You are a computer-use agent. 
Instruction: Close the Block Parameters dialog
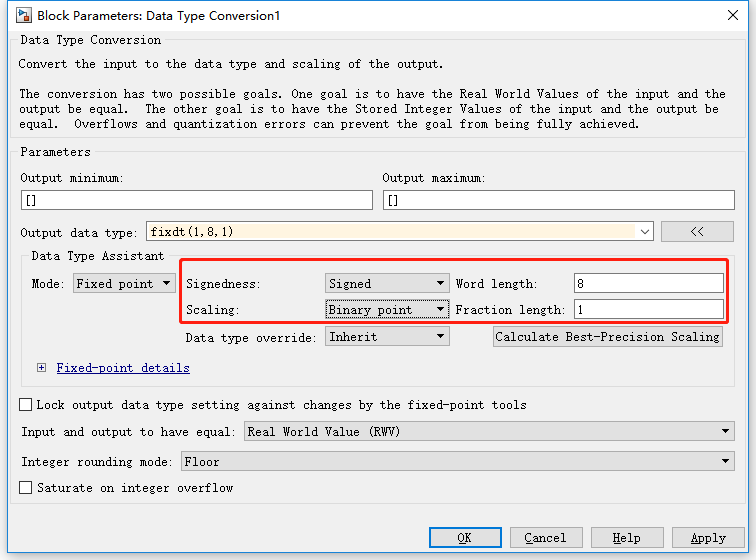[x=733, y=15]
